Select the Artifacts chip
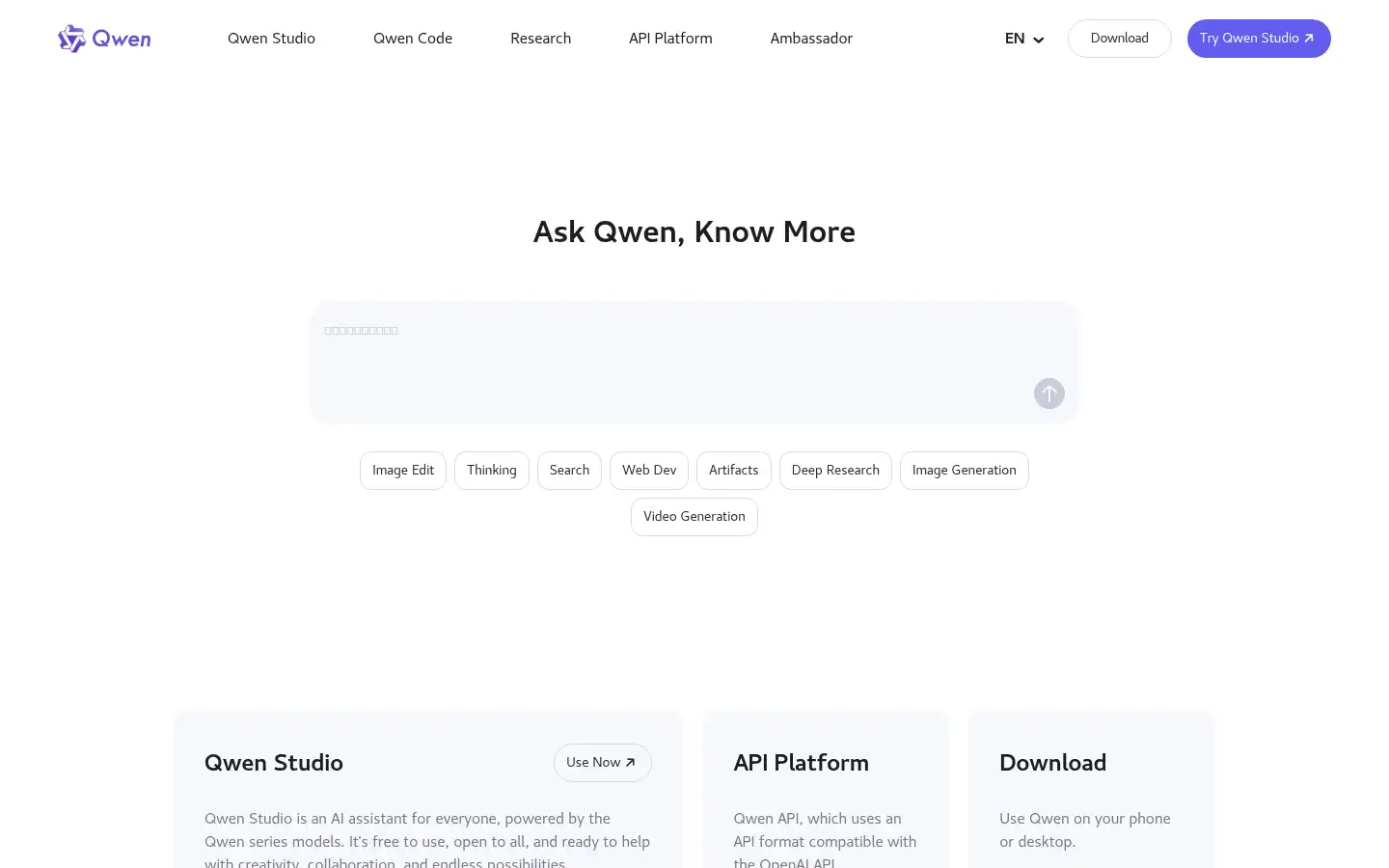Screen dimensions: 1389x868 pyautogui.click(x=734, y=471)
